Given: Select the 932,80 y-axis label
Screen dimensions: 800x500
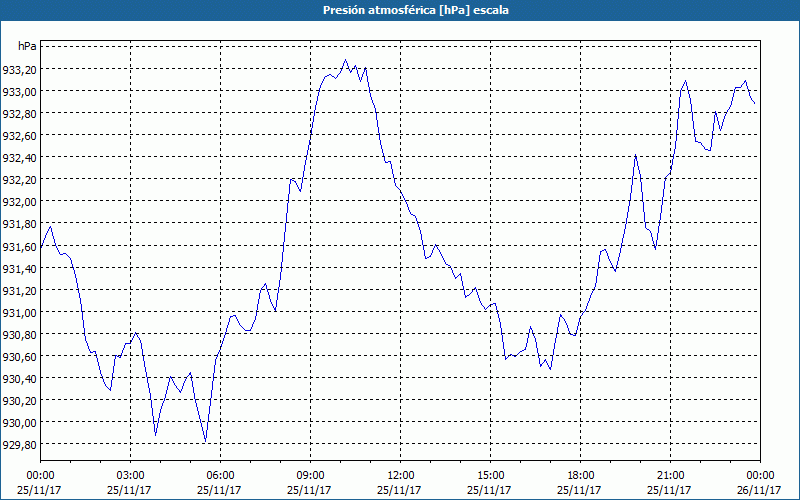Looking at the screenshot, I should (19, 113).
